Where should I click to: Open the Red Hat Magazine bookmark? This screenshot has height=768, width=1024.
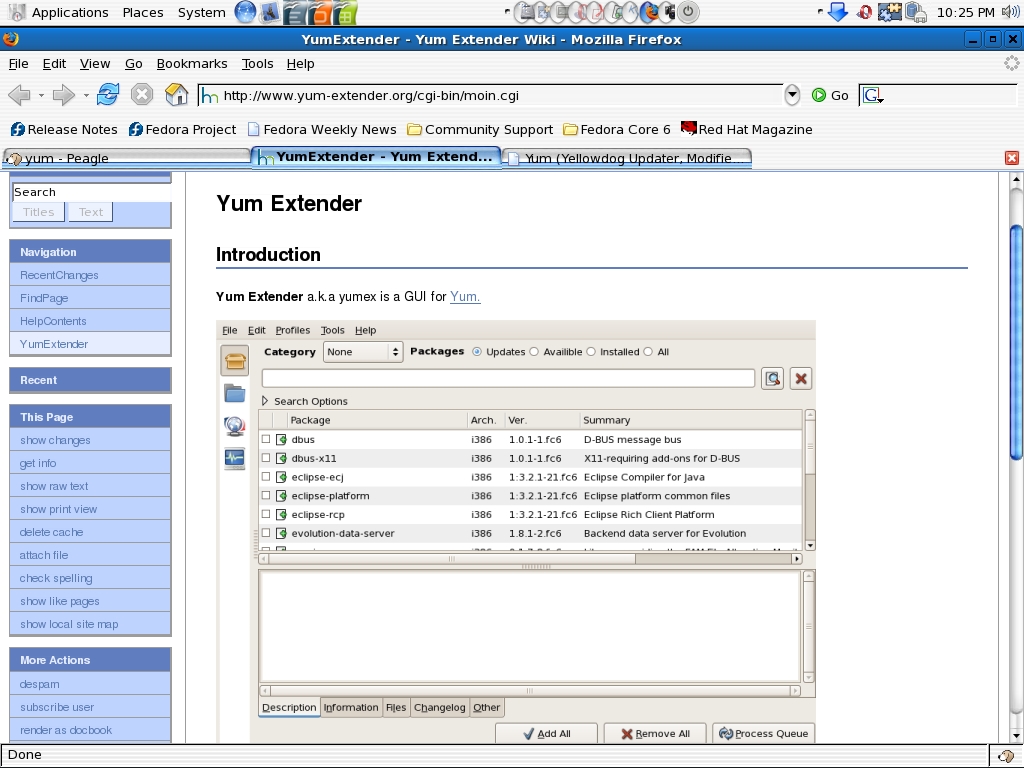[746, 129]
